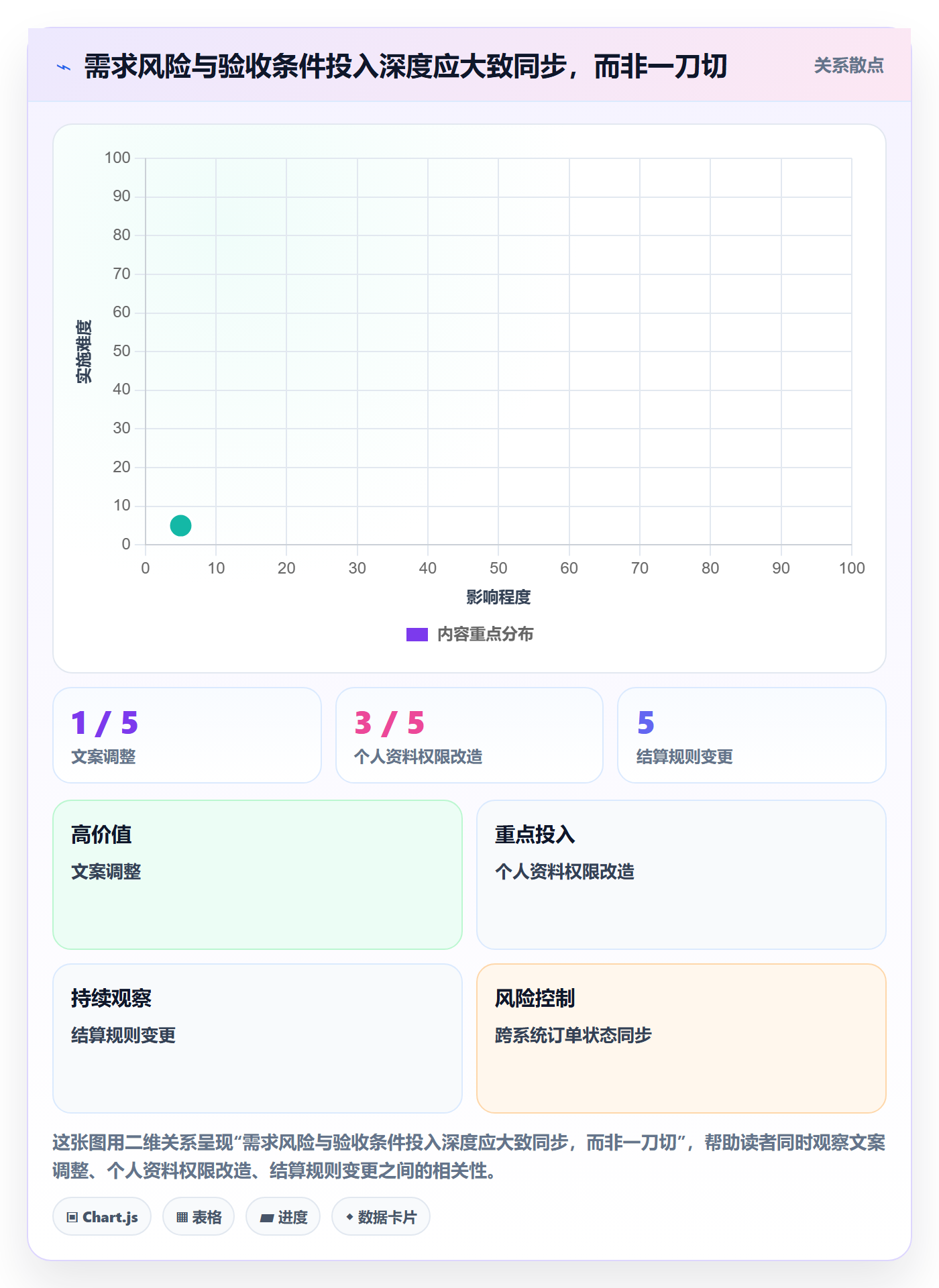Screen dimensions: 939x1288
Task: Click the 数据卡片 tag
Action: [x=381, y=1217]
